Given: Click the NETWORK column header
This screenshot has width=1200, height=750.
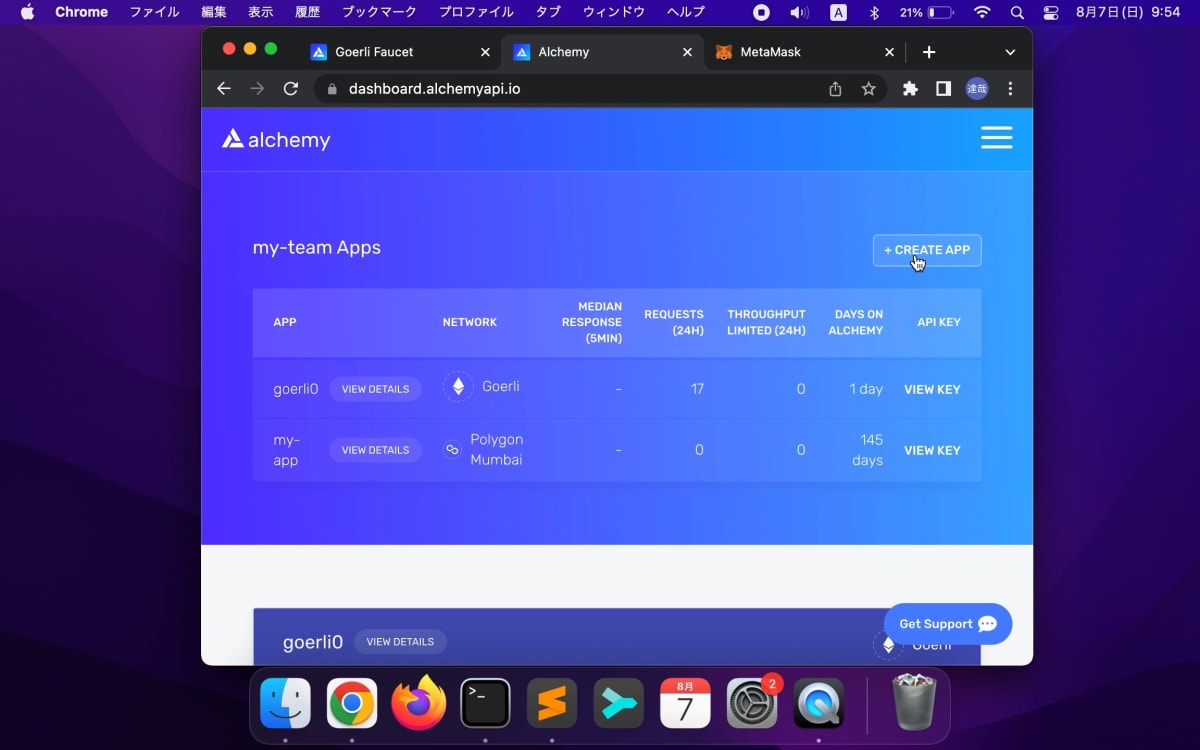Looking at the screenshot, I should [469, 322].
